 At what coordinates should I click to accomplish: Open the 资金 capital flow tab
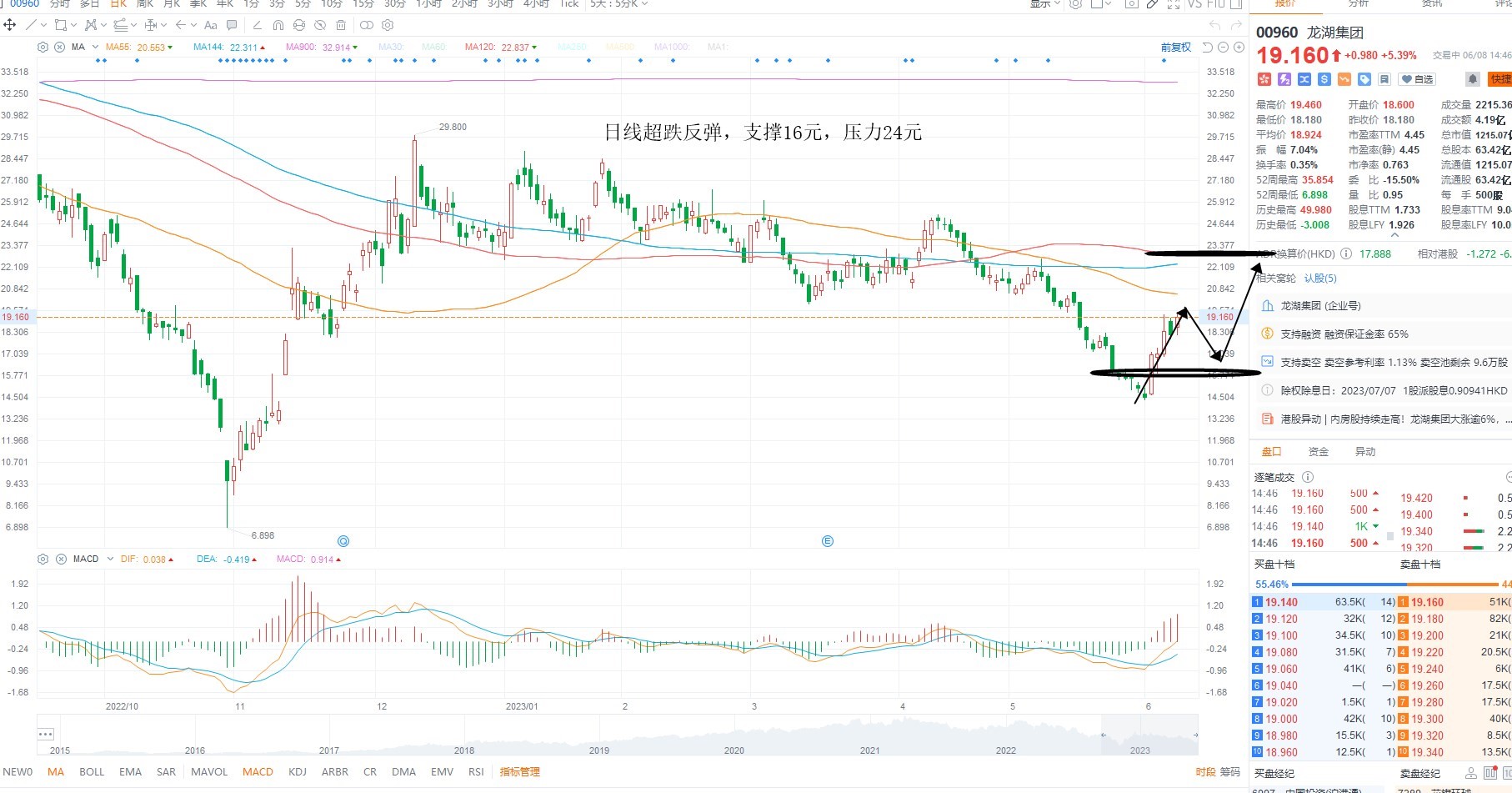click(1319, 451)
